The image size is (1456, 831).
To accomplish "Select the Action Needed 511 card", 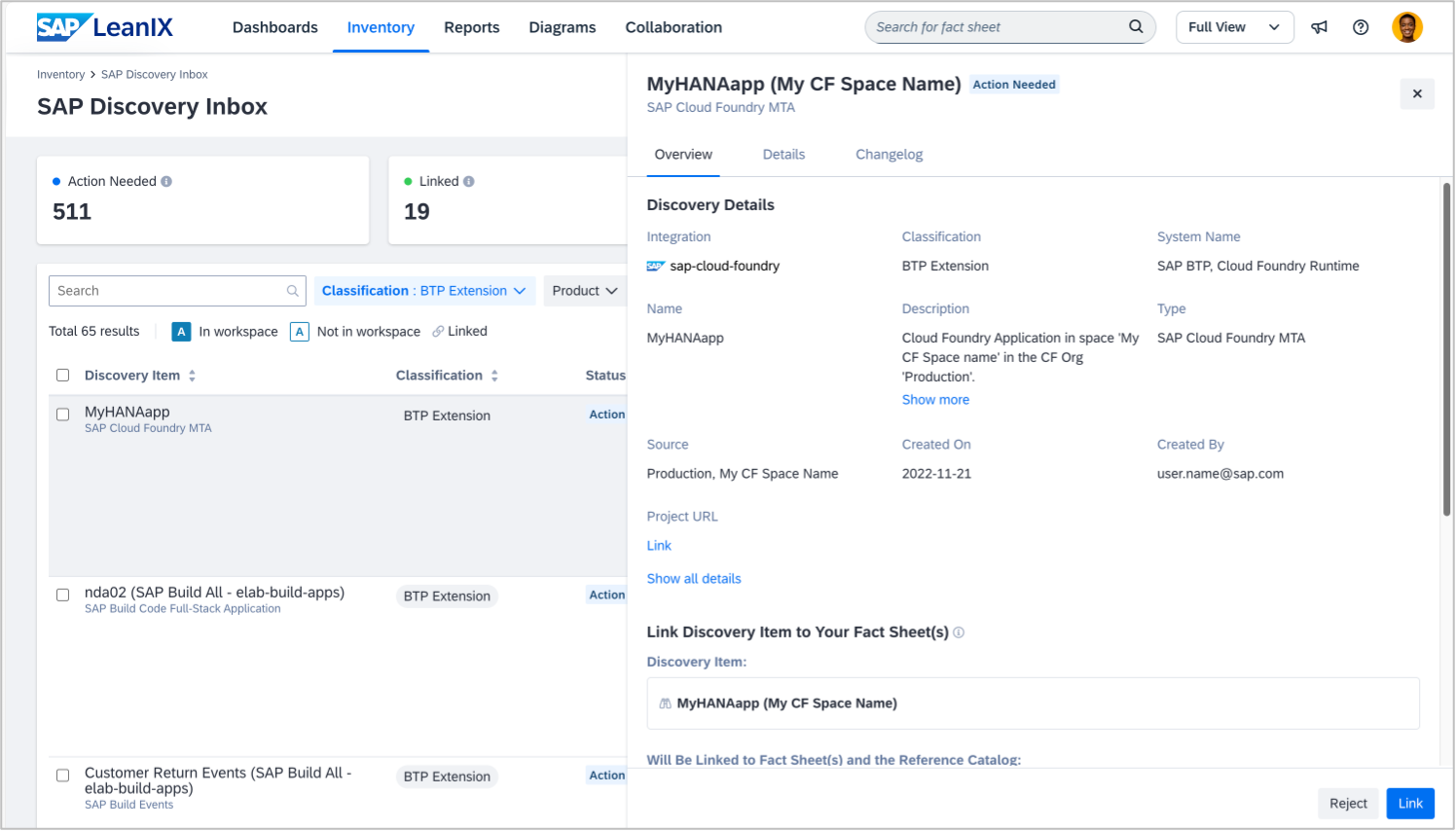I will coord(203,200).
